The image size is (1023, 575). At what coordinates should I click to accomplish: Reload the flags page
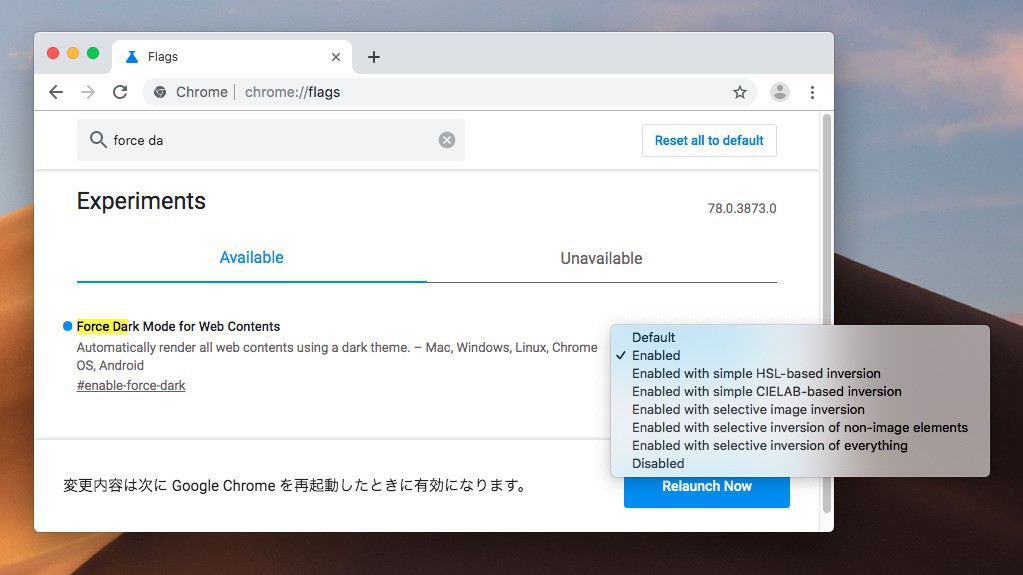coord(120,92)
